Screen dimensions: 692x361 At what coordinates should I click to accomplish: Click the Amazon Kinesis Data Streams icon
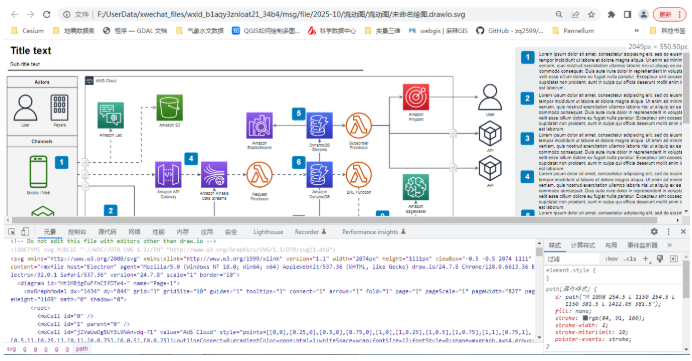[214, 175]
